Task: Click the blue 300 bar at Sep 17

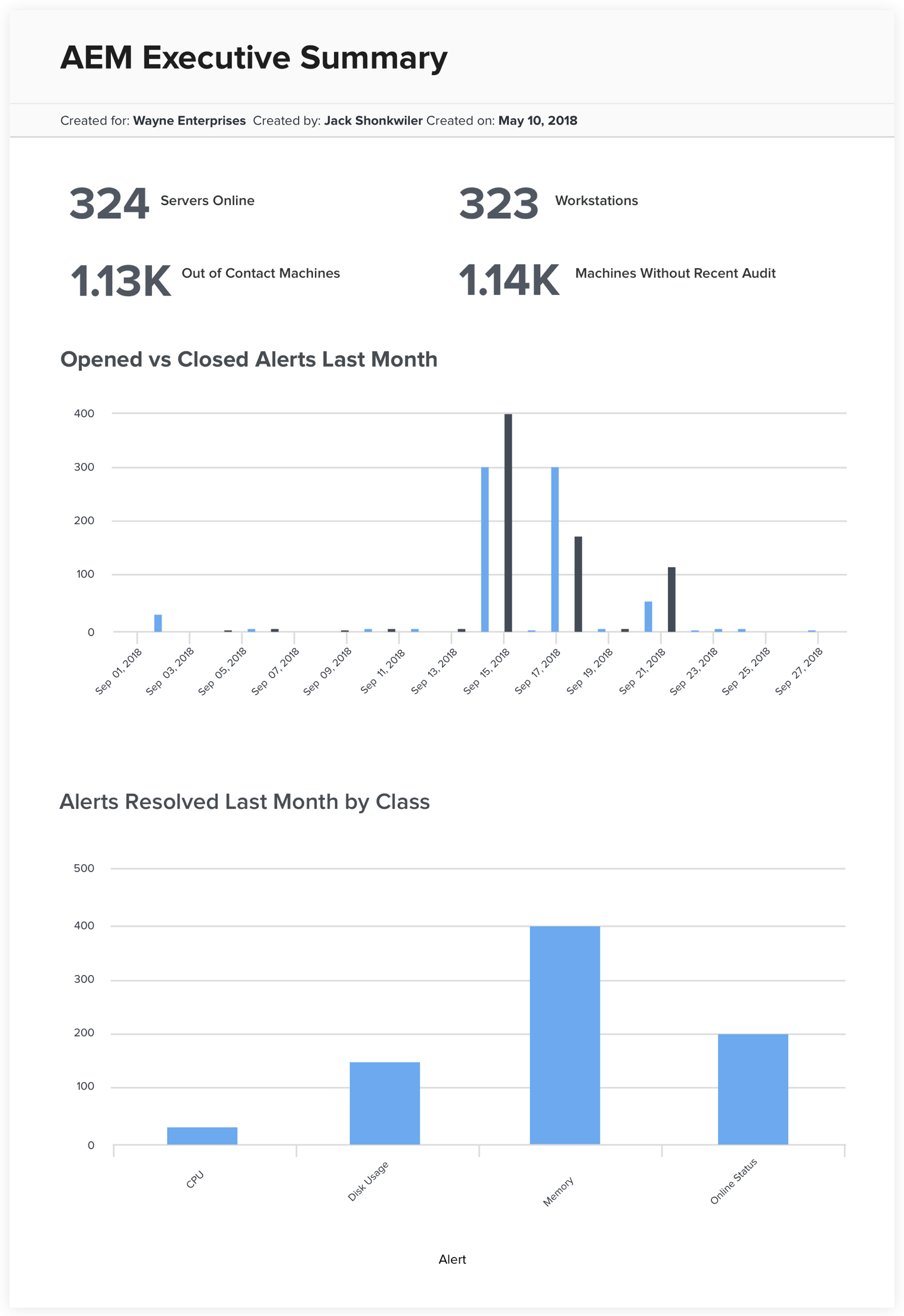Action: (555, 550)
